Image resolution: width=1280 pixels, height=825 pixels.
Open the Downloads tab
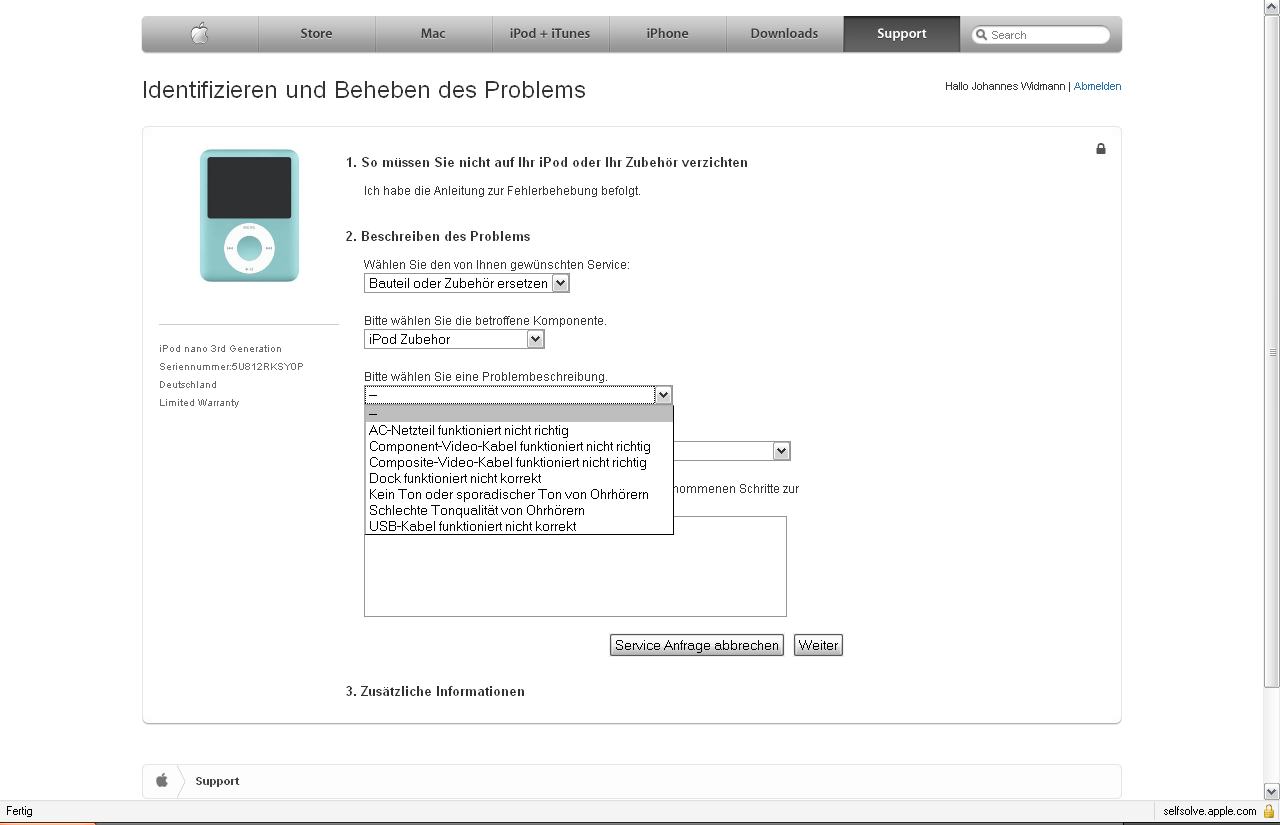click(x=784, y=34)
